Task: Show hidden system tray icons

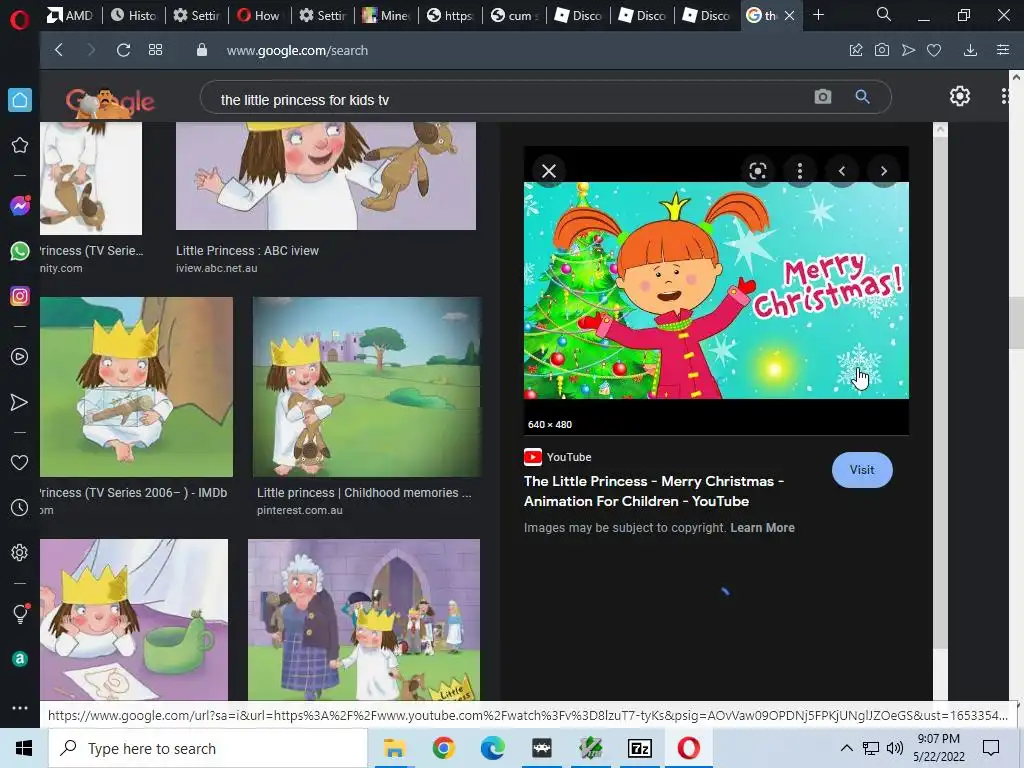Action: pos(846,748)
